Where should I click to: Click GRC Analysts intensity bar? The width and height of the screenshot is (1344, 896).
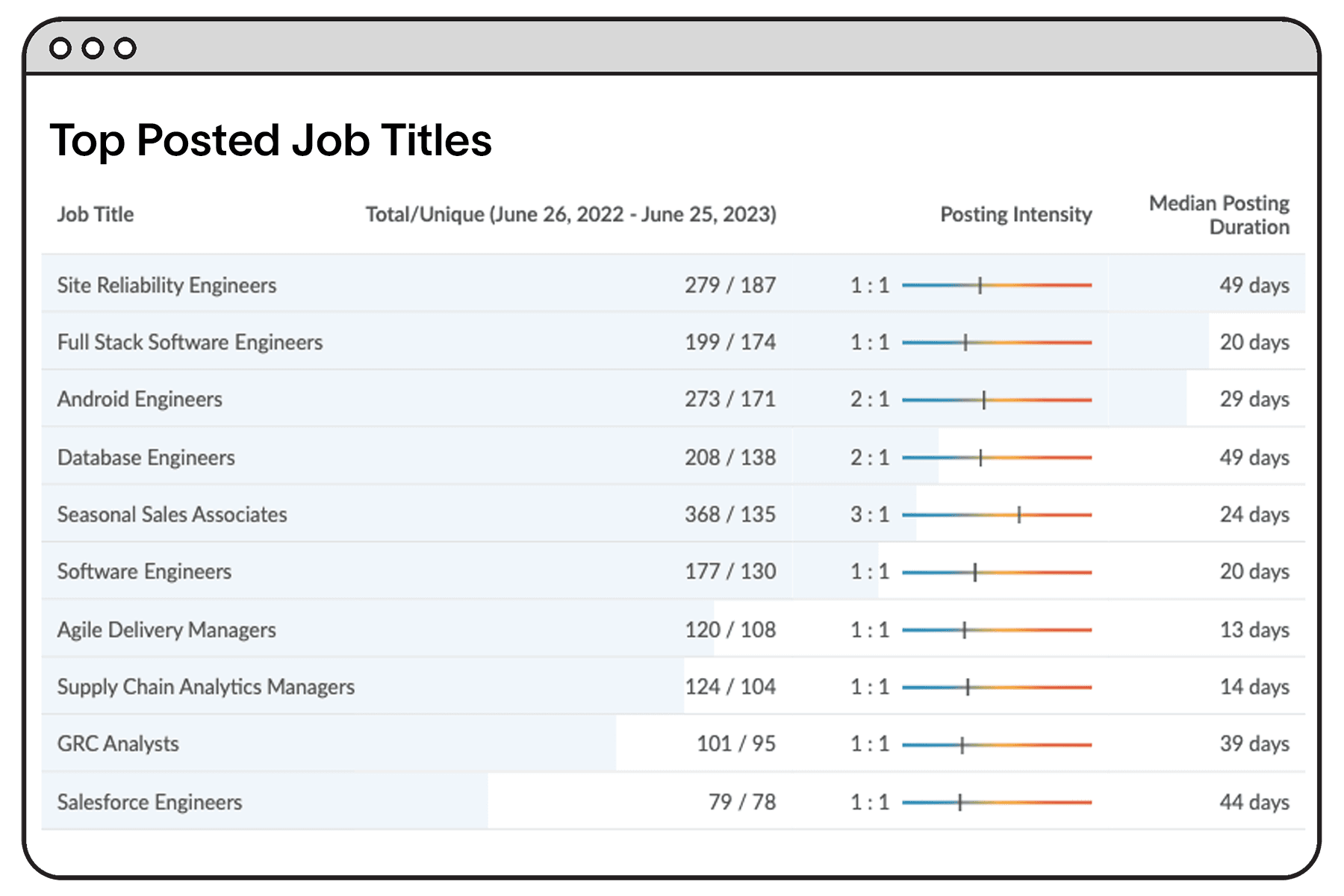(x=997, y=744)
